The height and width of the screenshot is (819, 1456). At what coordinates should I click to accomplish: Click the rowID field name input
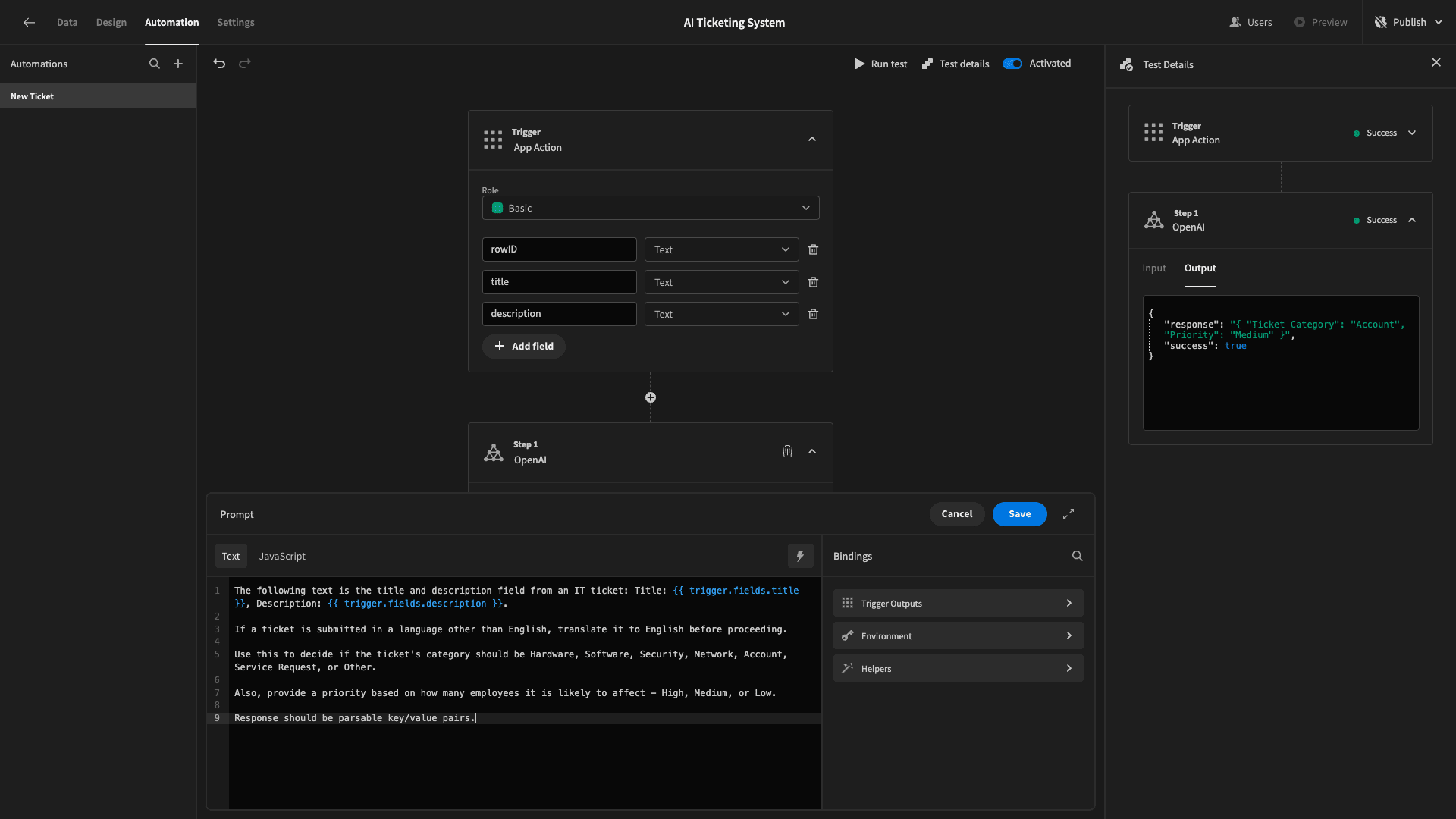[x=560, y=249]
